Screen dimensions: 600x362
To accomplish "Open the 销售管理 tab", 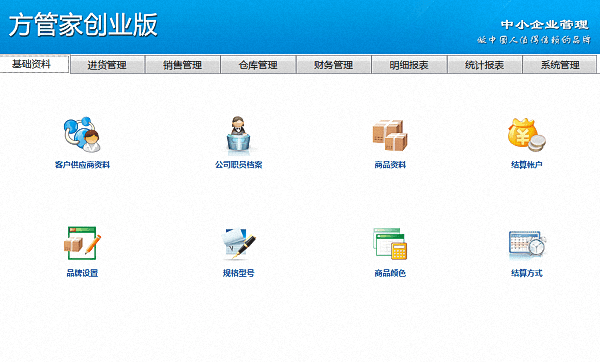I will tap(183, 65).
